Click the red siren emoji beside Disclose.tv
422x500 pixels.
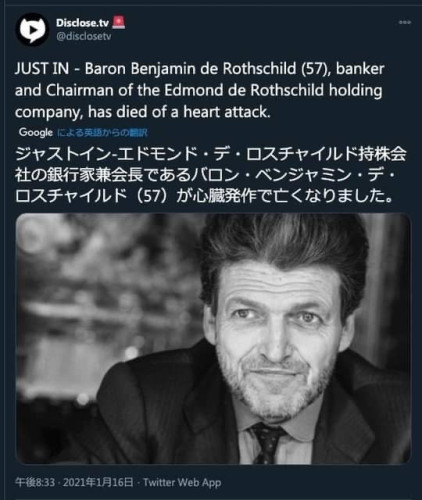click(118, 22)
